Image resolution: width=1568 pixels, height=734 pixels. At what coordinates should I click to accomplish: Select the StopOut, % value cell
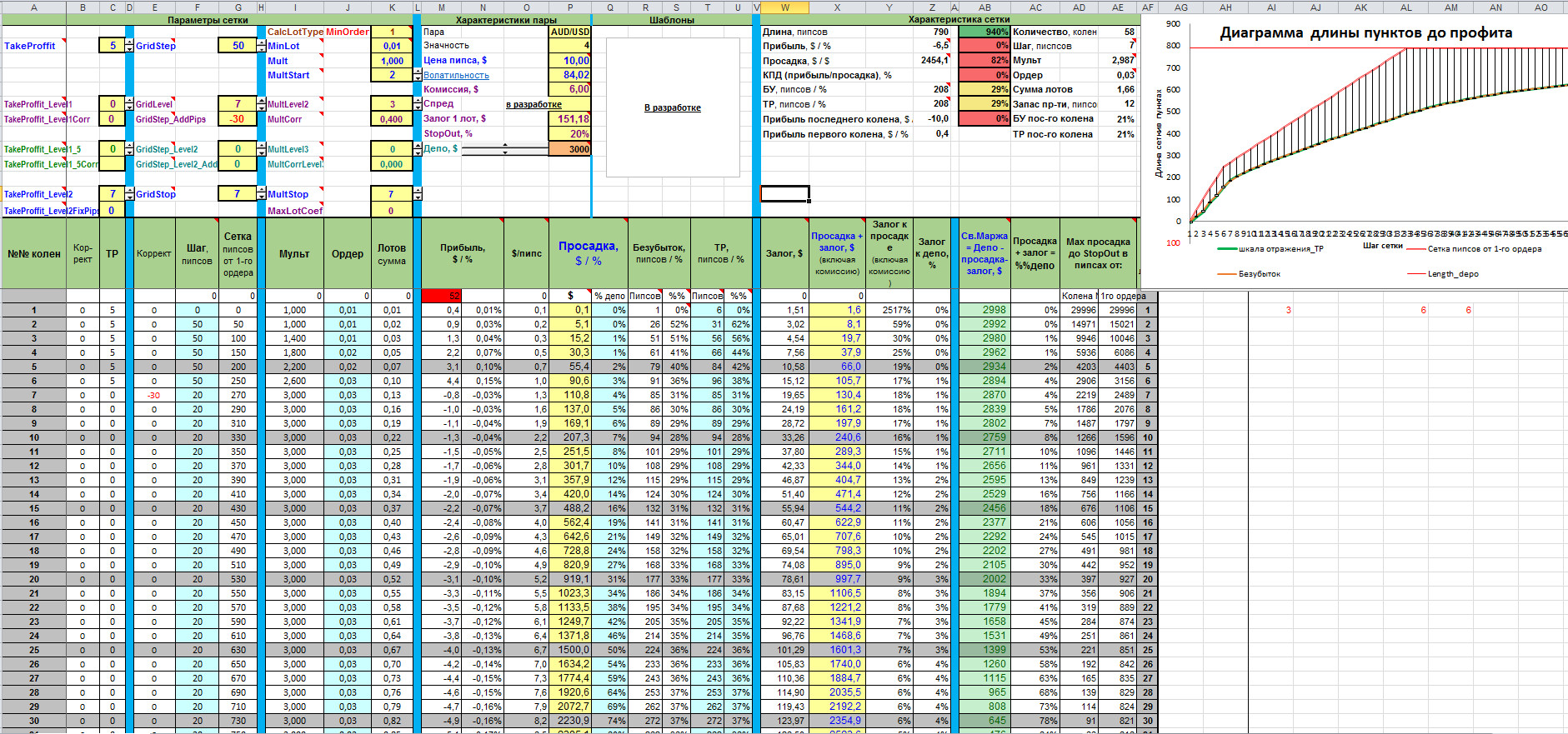[570, 134]
